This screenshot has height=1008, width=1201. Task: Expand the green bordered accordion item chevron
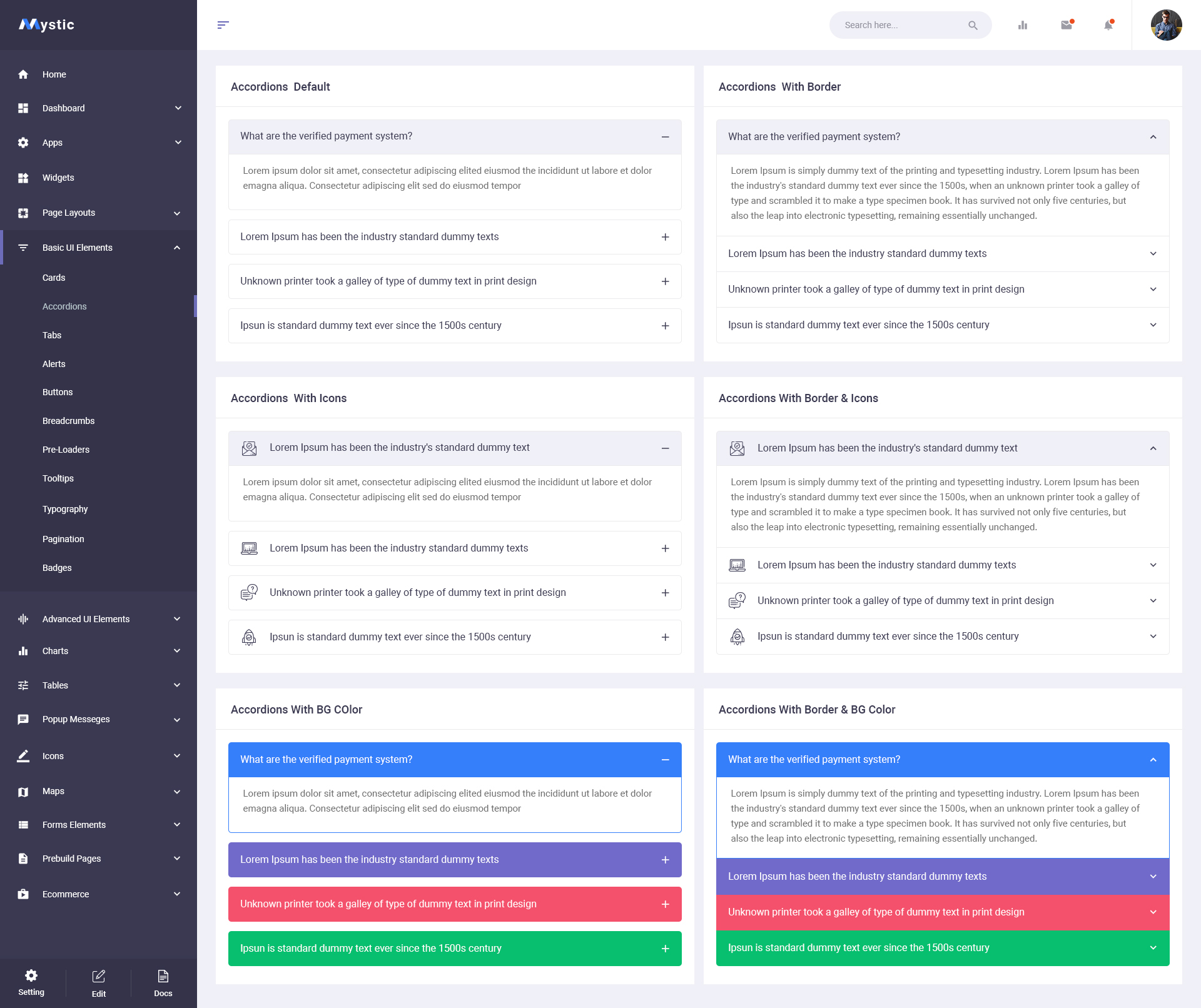(x=1153, y=948)
